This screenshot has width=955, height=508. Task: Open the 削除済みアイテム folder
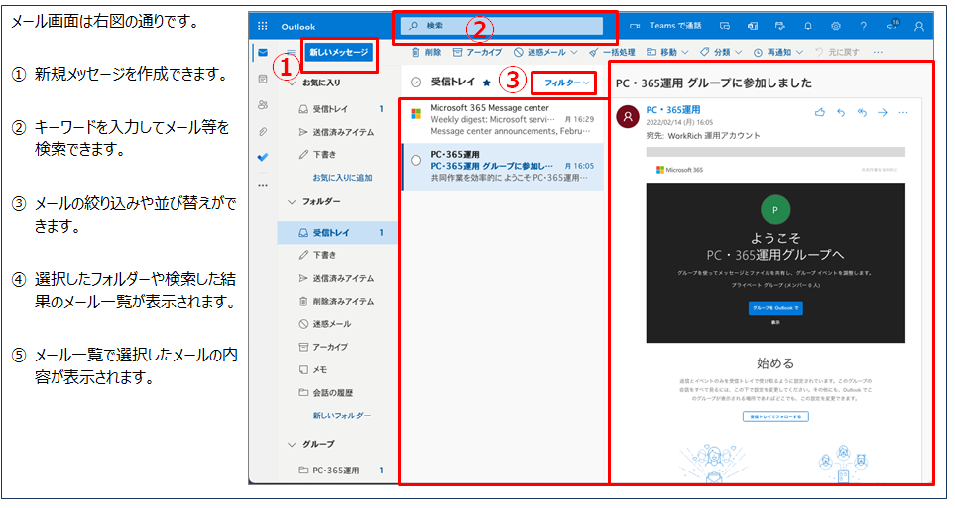point(337,302)
